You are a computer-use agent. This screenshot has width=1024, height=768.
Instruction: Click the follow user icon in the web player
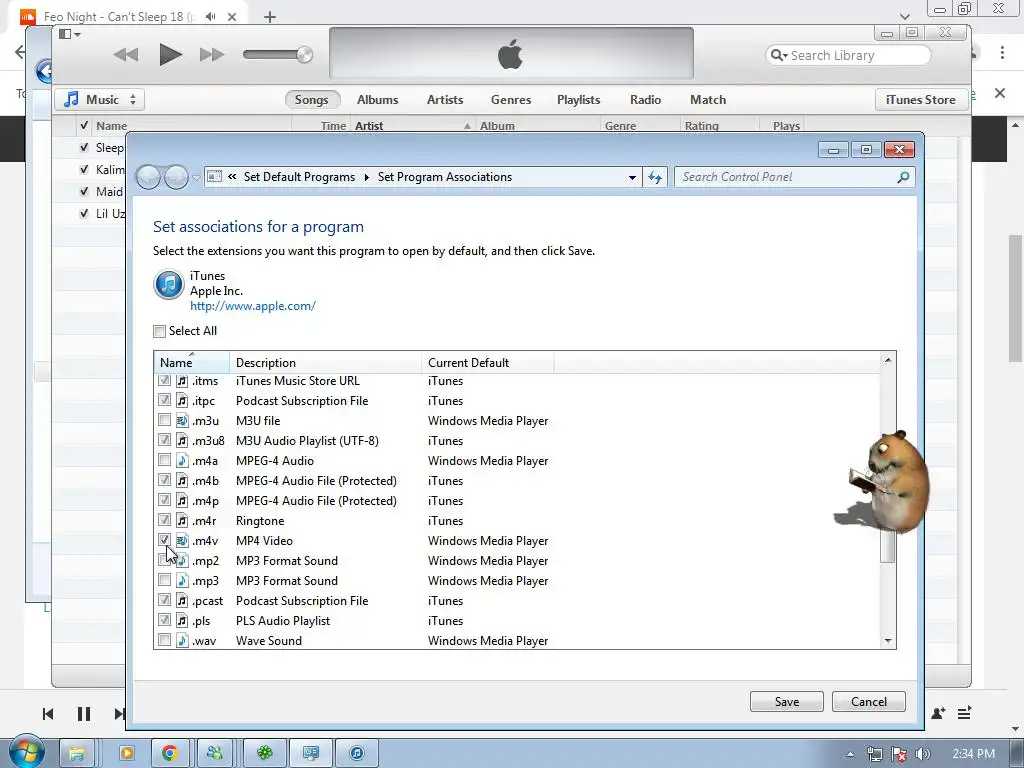[938, 713]
